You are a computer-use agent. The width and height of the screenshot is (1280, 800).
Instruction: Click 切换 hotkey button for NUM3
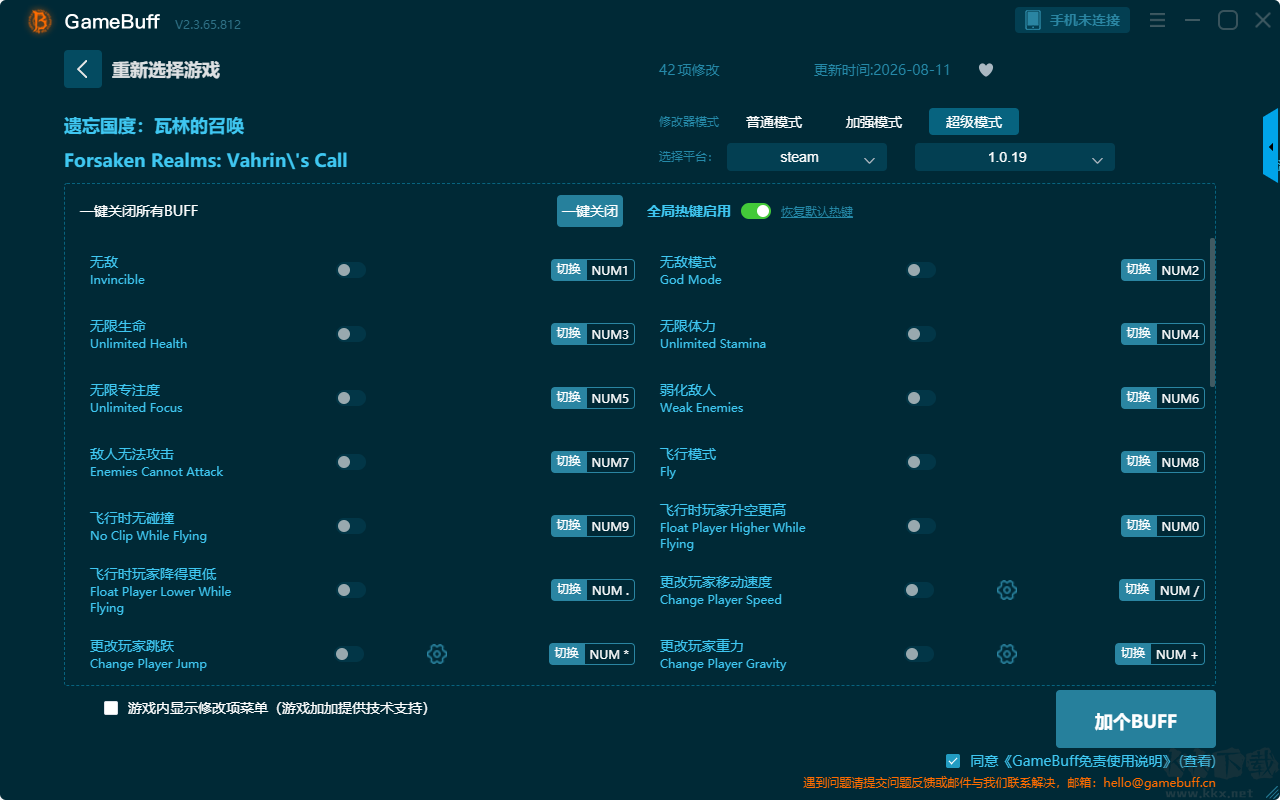click(x=569, y=334)
